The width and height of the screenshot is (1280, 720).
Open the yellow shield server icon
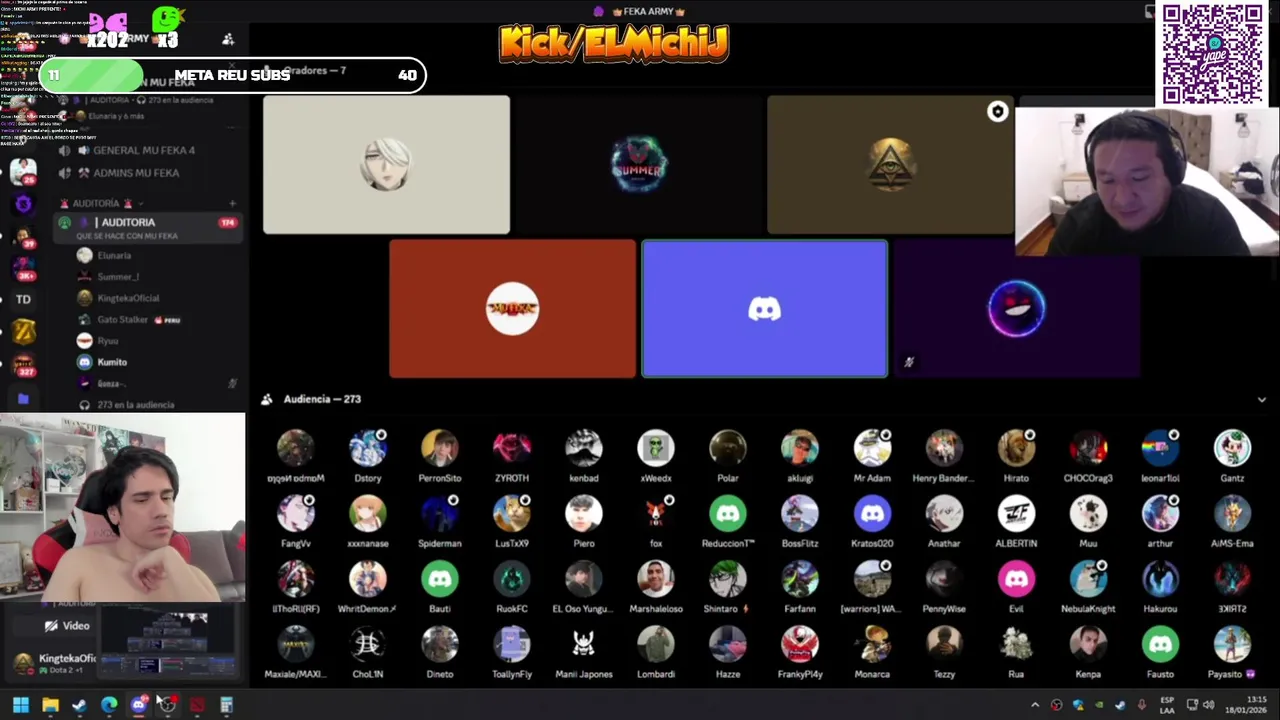tap(23, 332)
